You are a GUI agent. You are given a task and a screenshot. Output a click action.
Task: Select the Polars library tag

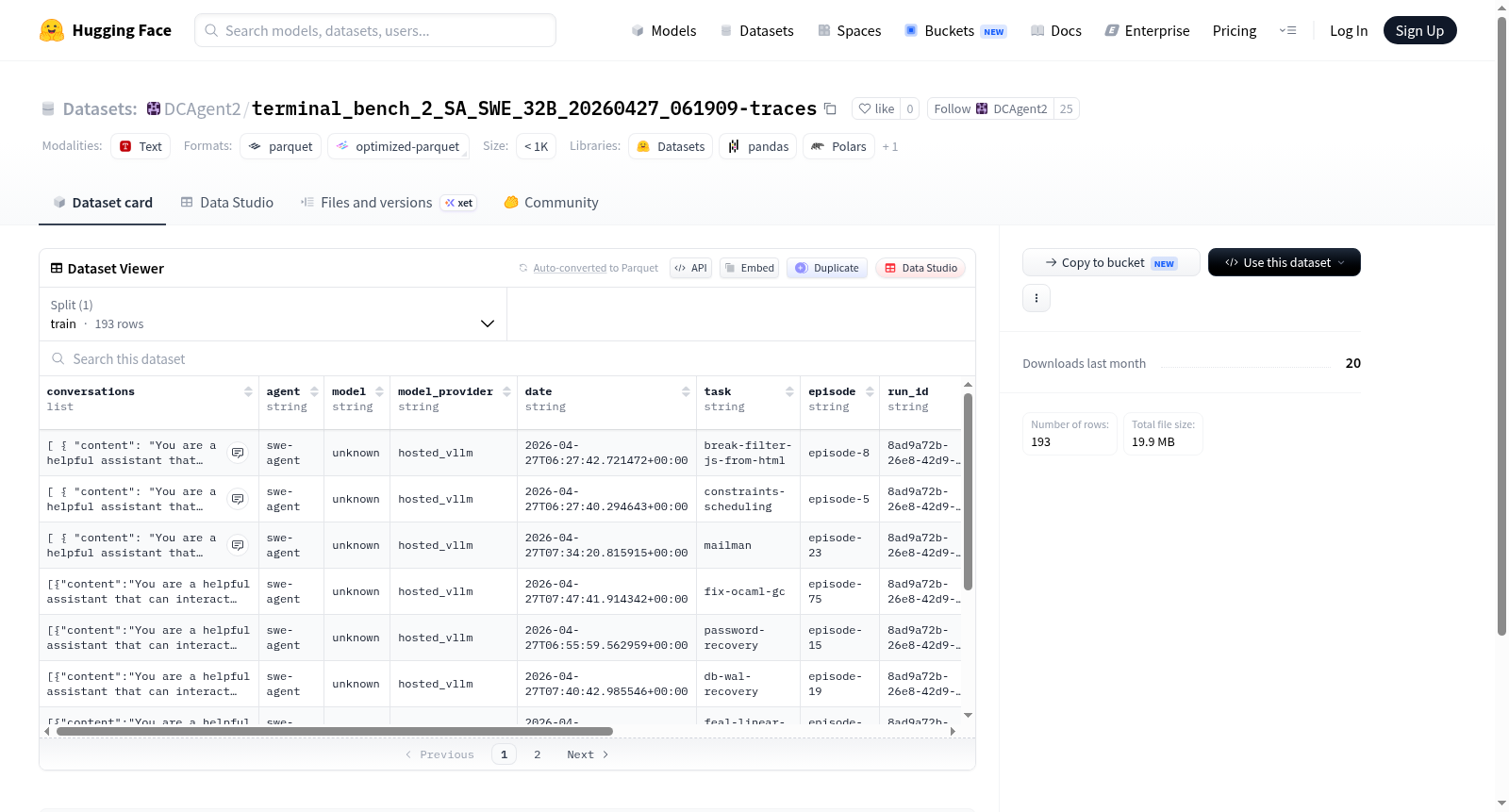pos(838,146)
